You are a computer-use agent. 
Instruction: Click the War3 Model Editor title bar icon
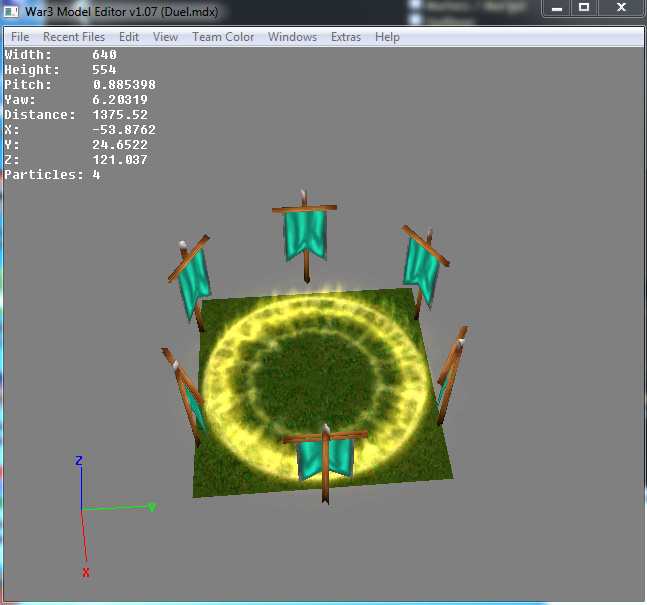11,12
